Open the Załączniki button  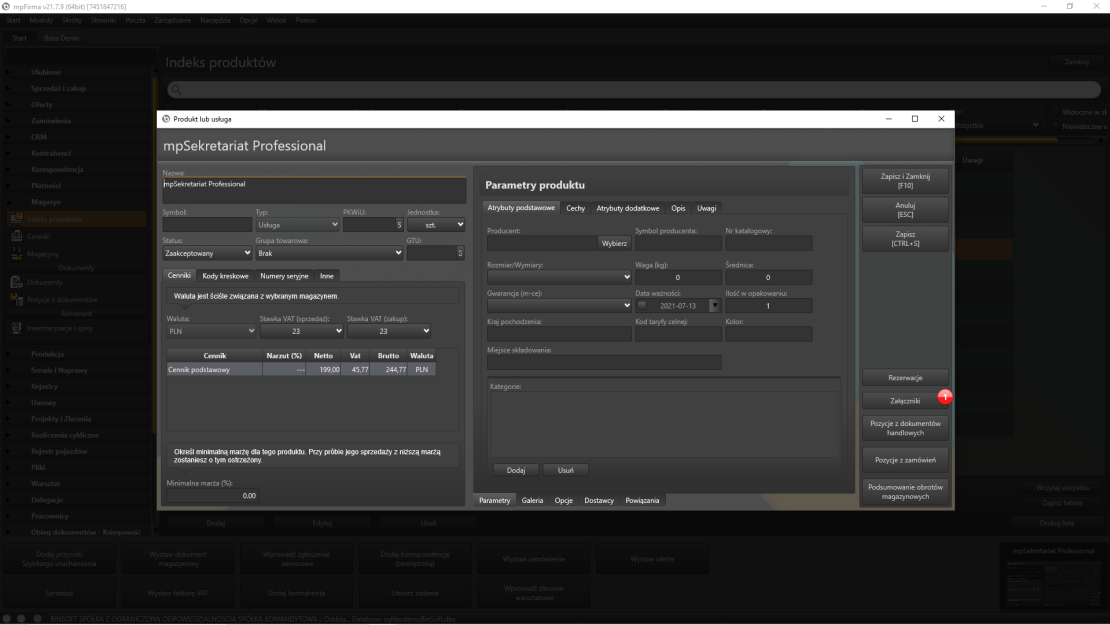[x=905, y=401]
